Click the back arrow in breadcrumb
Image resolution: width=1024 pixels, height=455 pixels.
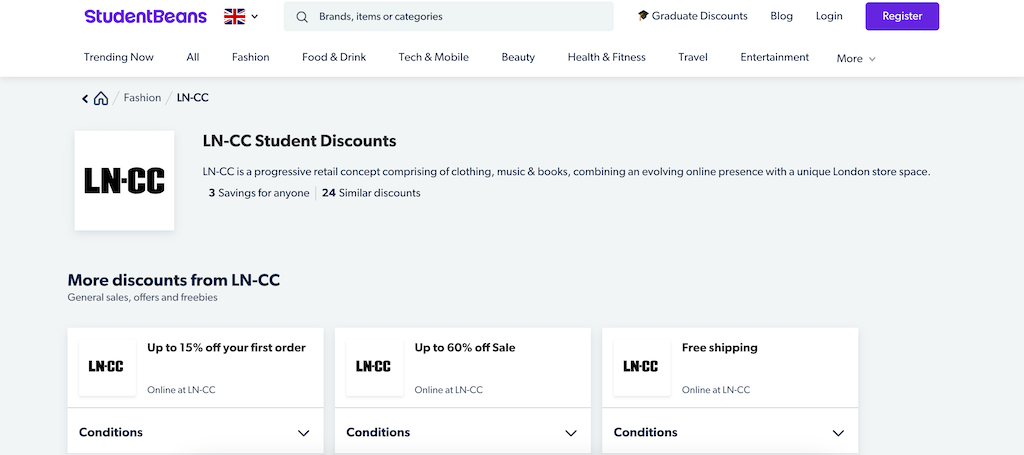(x=85, y=99)
